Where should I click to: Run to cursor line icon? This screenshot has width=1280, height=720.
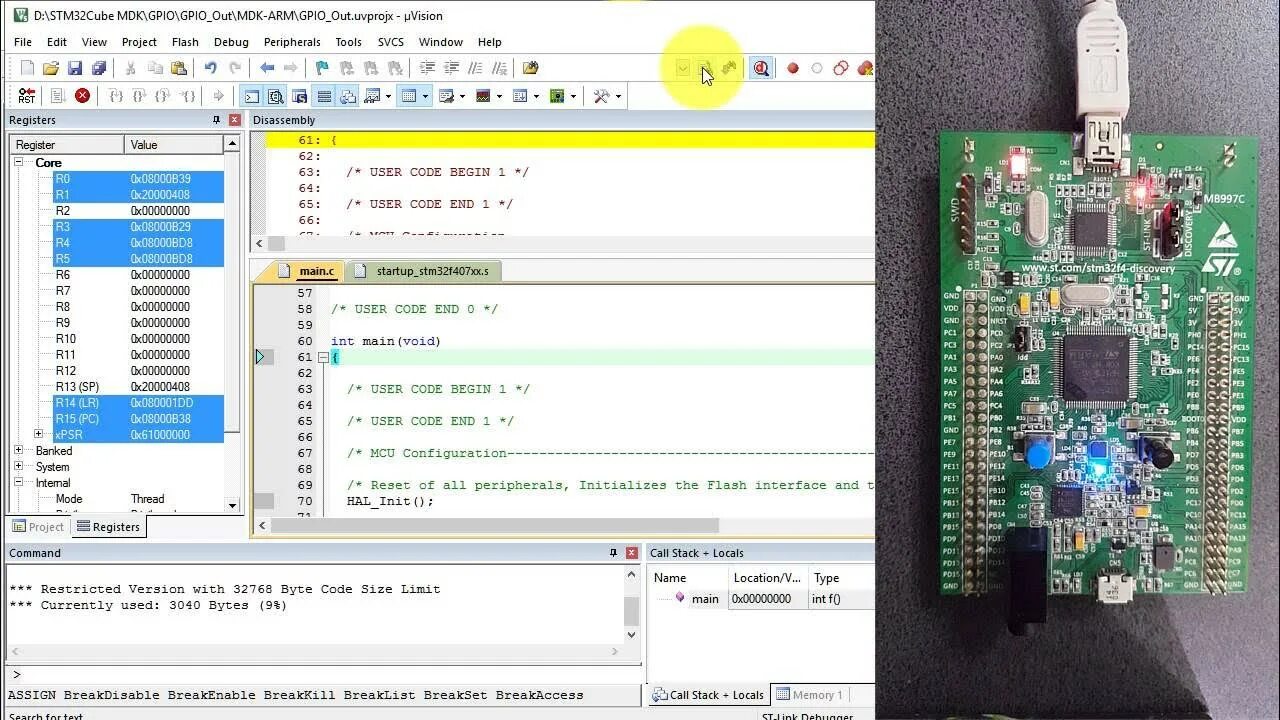coord(188,96)
